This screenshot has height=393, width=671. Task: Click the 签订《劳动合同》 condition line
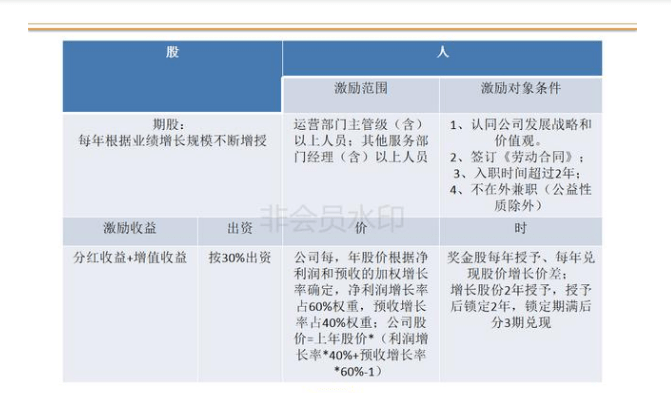(517, 157)
